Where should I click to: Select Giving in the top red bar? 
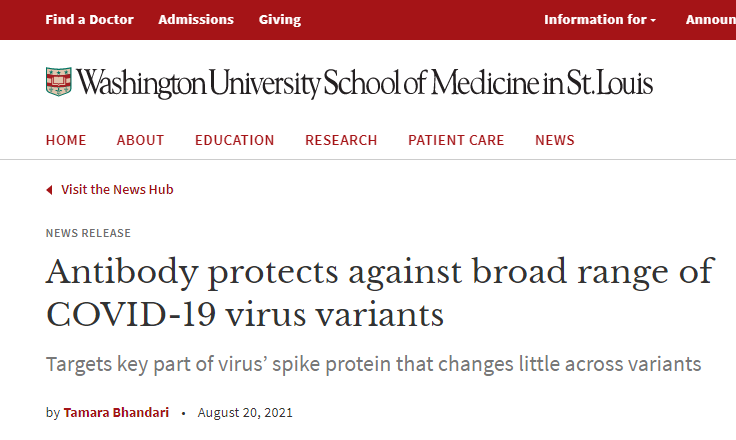tap(280, 20)
